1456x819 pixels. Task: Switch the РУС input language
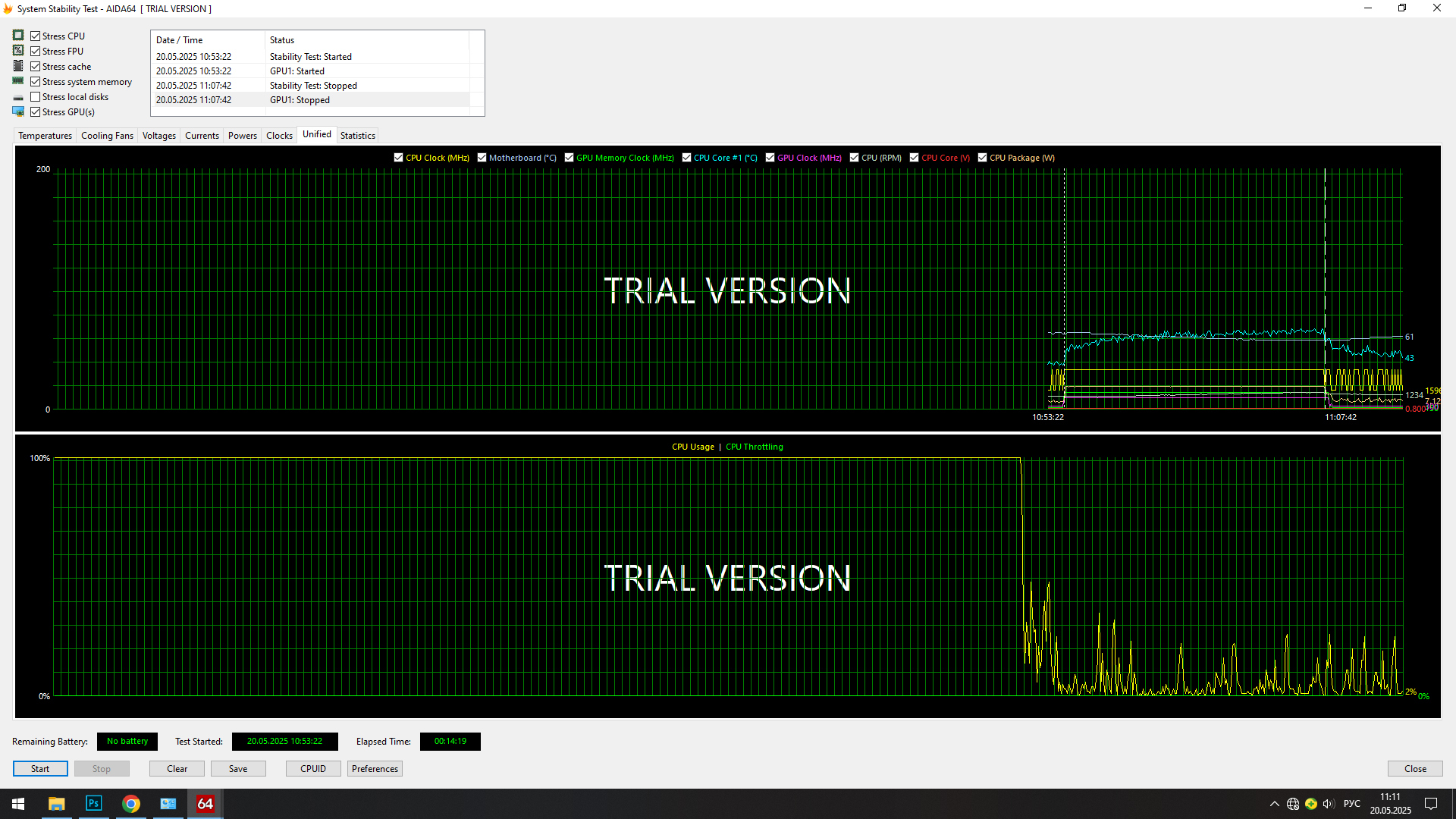click(x=1352, y=804)
